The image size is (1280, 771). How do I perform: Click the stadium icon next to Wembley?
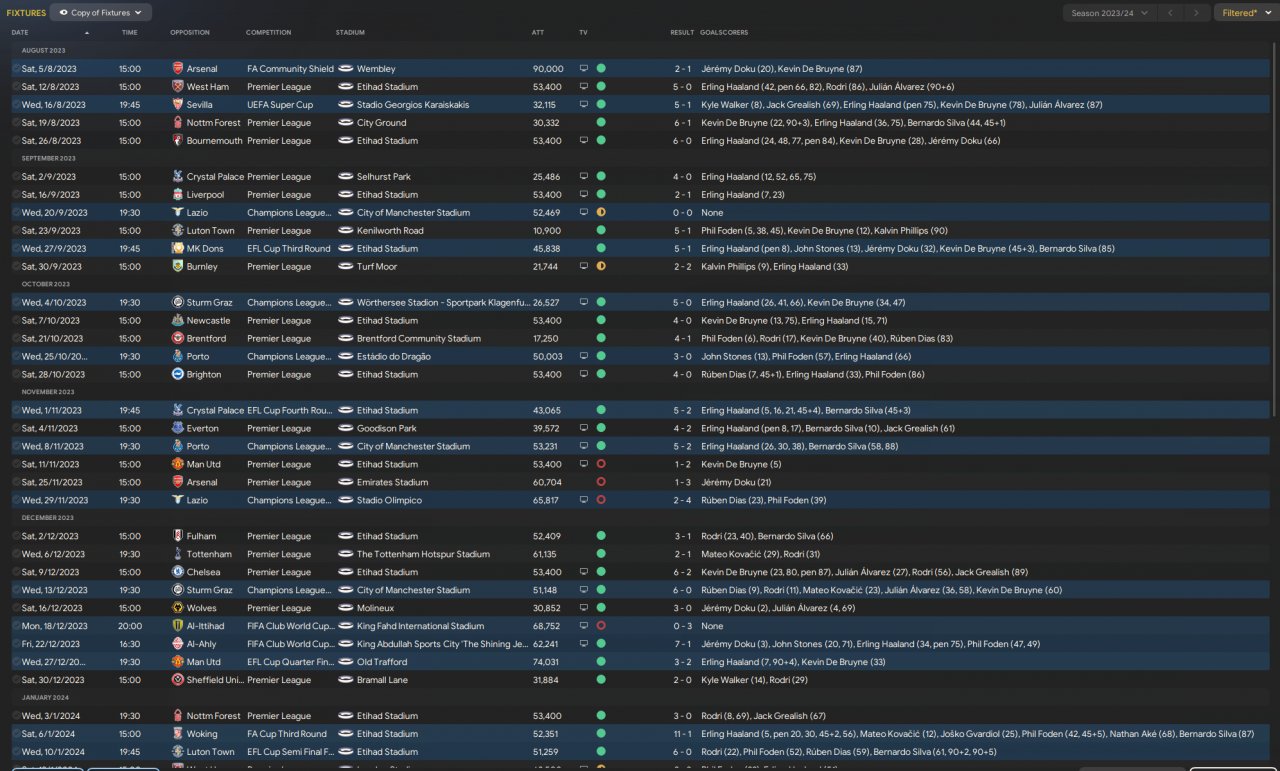[346, 69]
